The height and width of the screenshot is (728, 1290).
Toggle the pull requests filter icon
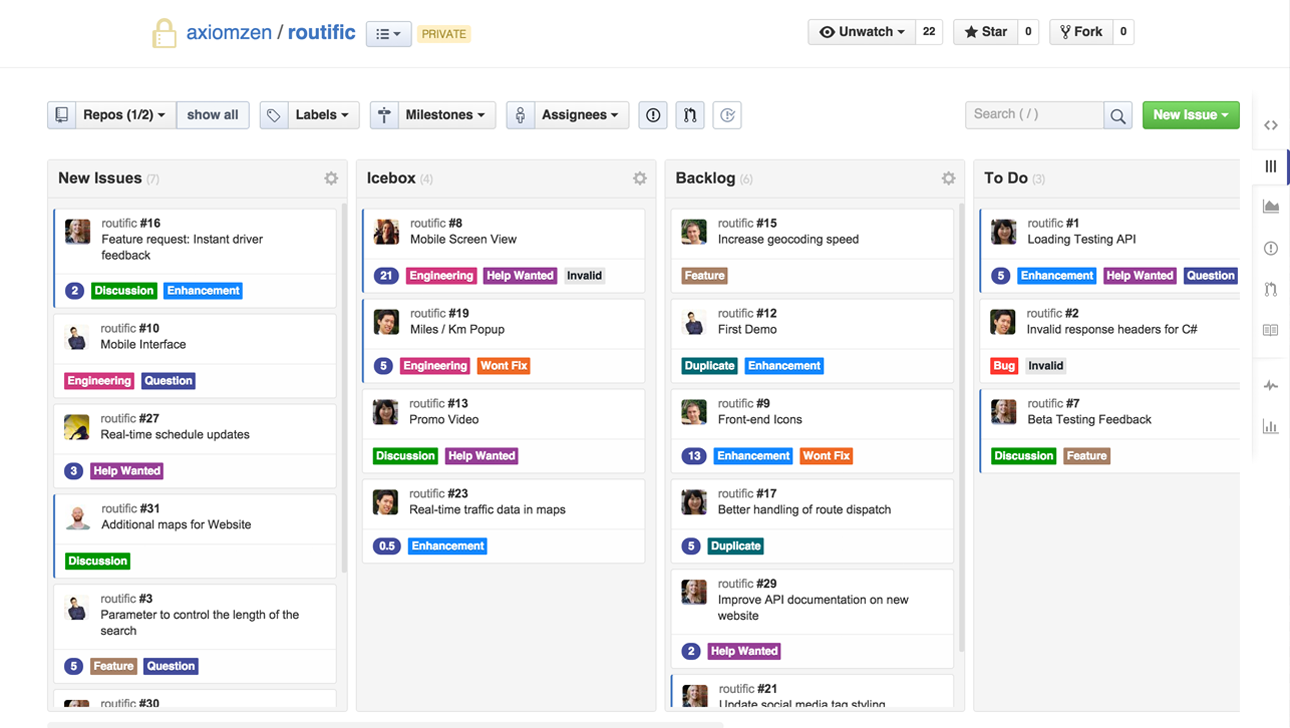click(690, 115)
